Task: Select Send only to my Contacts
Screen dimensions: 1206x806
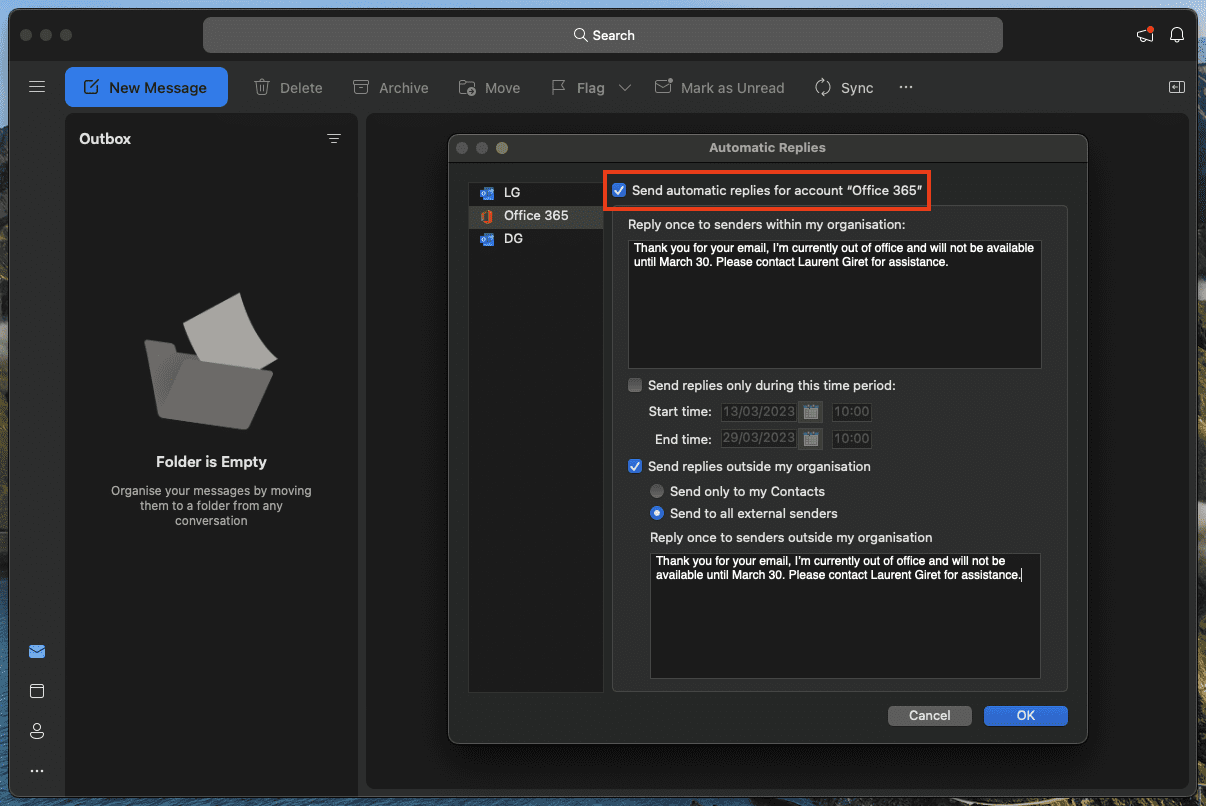Action: pyautogui.click(x=657, y=491)
